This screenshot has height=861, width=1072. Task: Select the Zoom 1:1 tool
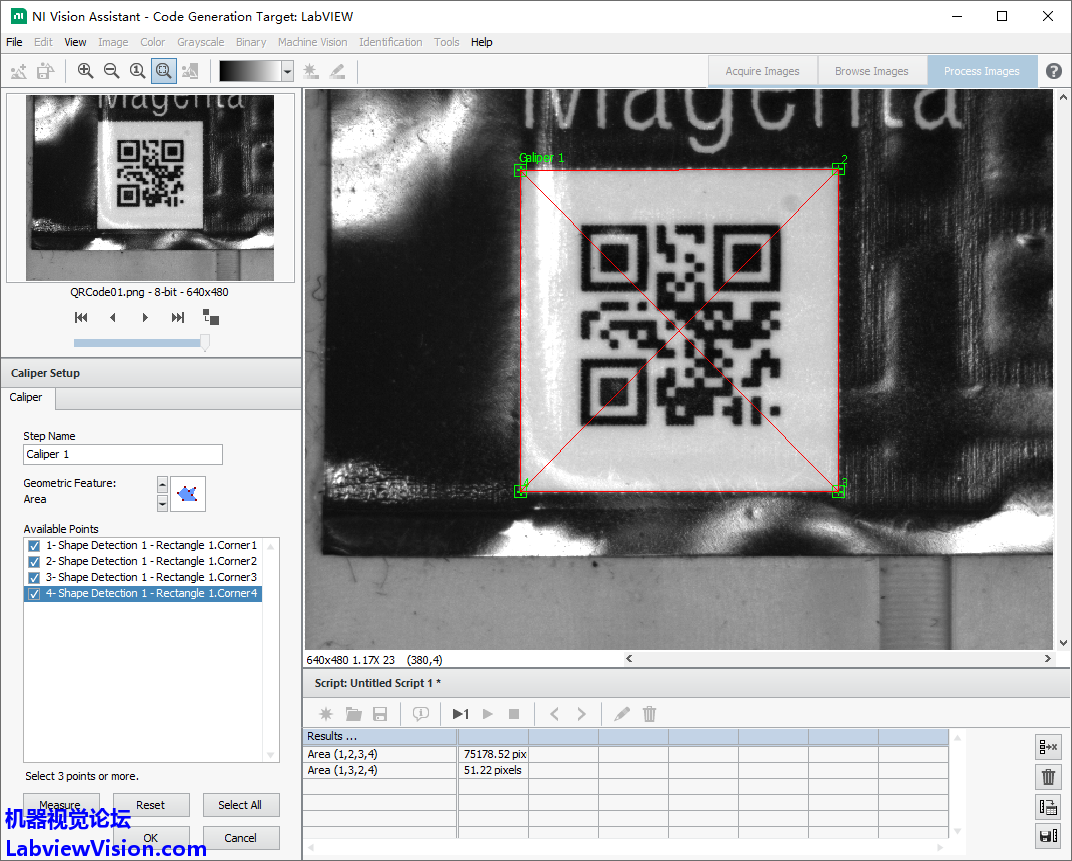[x=137, y=71]
